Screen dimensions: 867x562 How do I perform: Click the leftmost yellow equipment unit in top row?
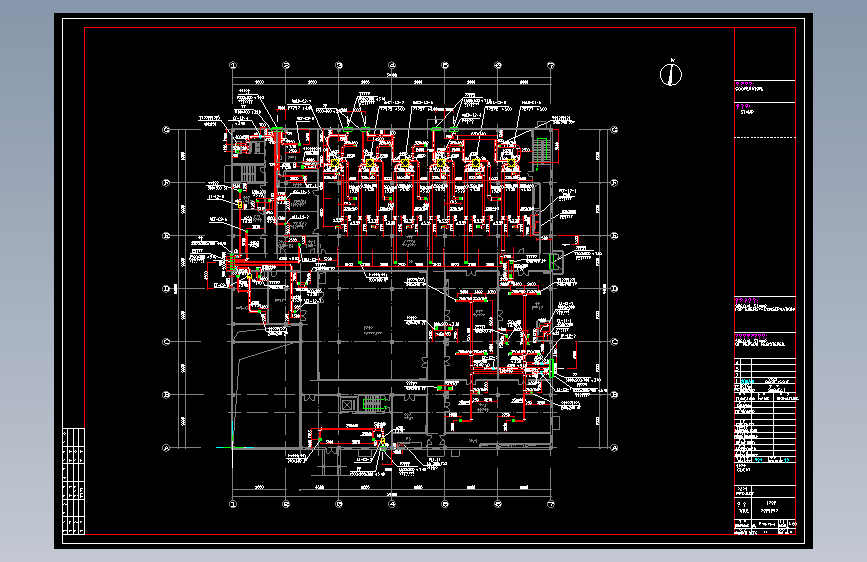335,163
